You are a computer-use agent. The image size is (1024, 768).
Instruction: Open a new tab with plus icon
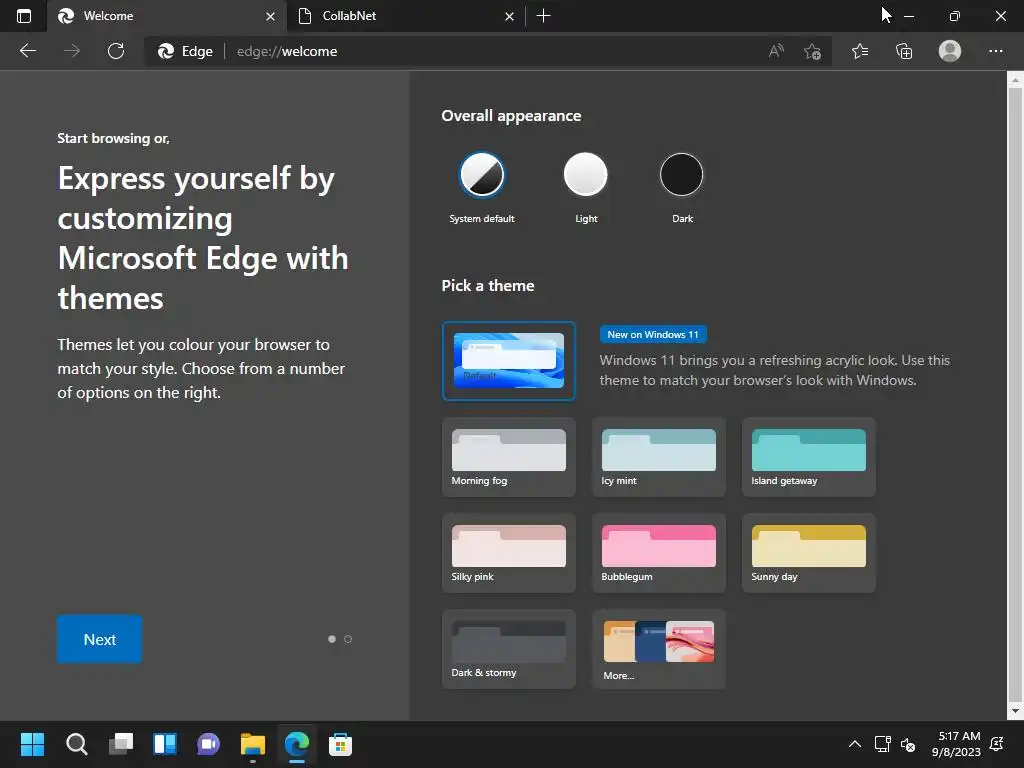pyautogui.click(x=543, y=16)
